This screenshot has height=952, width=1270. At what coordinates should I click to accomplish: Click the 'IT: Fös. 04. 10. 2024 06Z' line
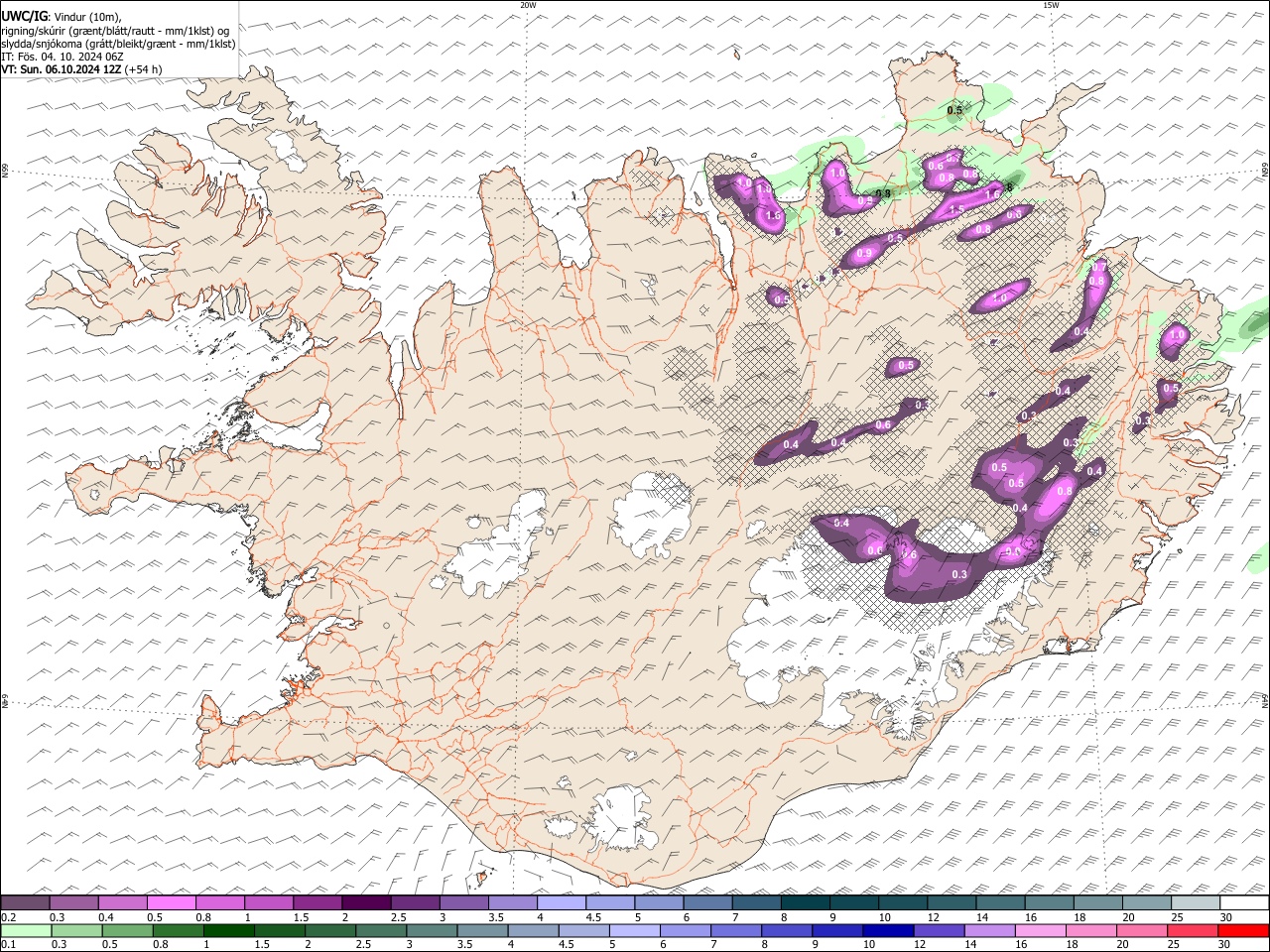tap(63, 57)
